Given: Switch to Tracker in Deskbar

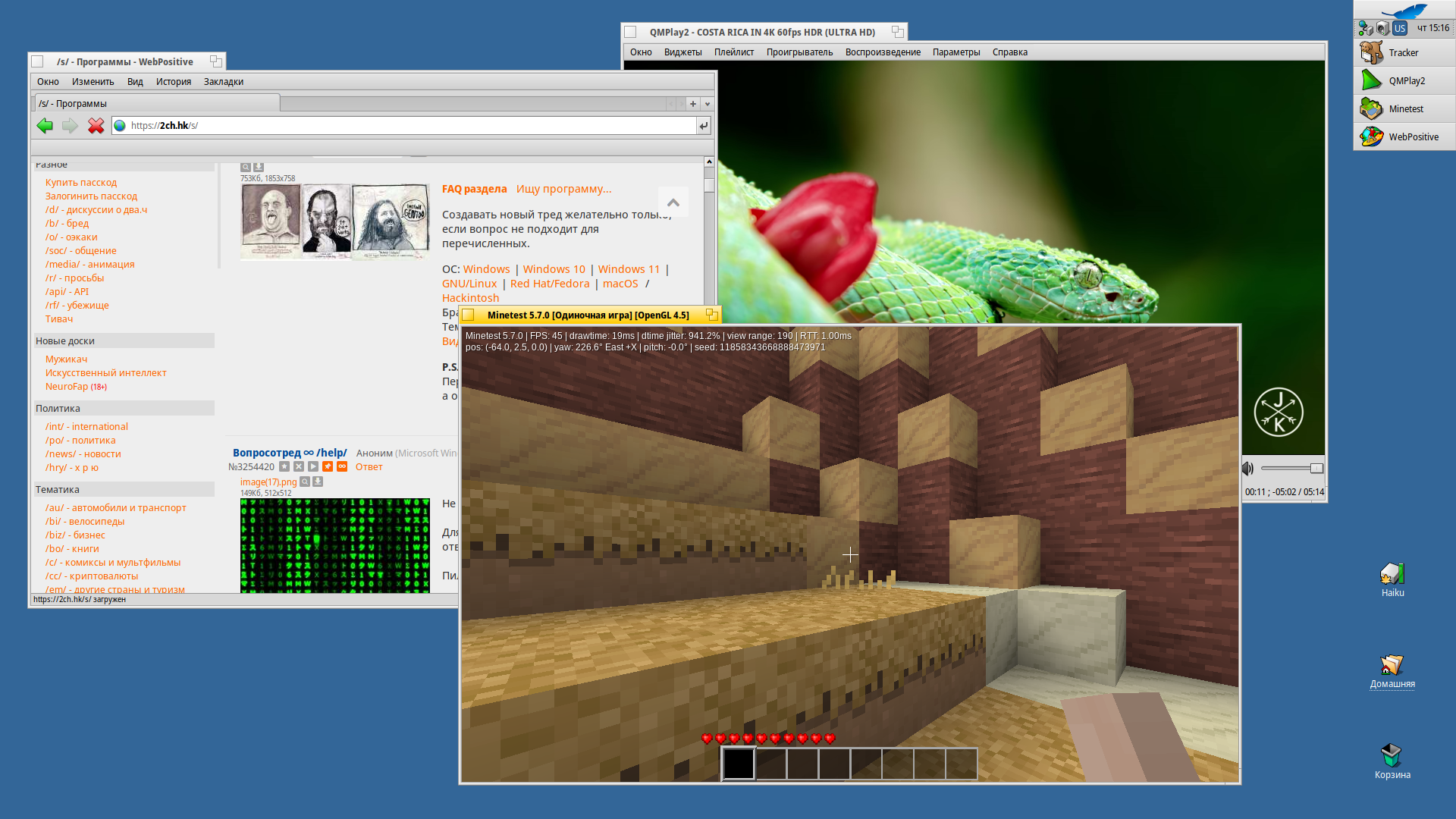Looking at the screenshot, I should coord(1404,53).
